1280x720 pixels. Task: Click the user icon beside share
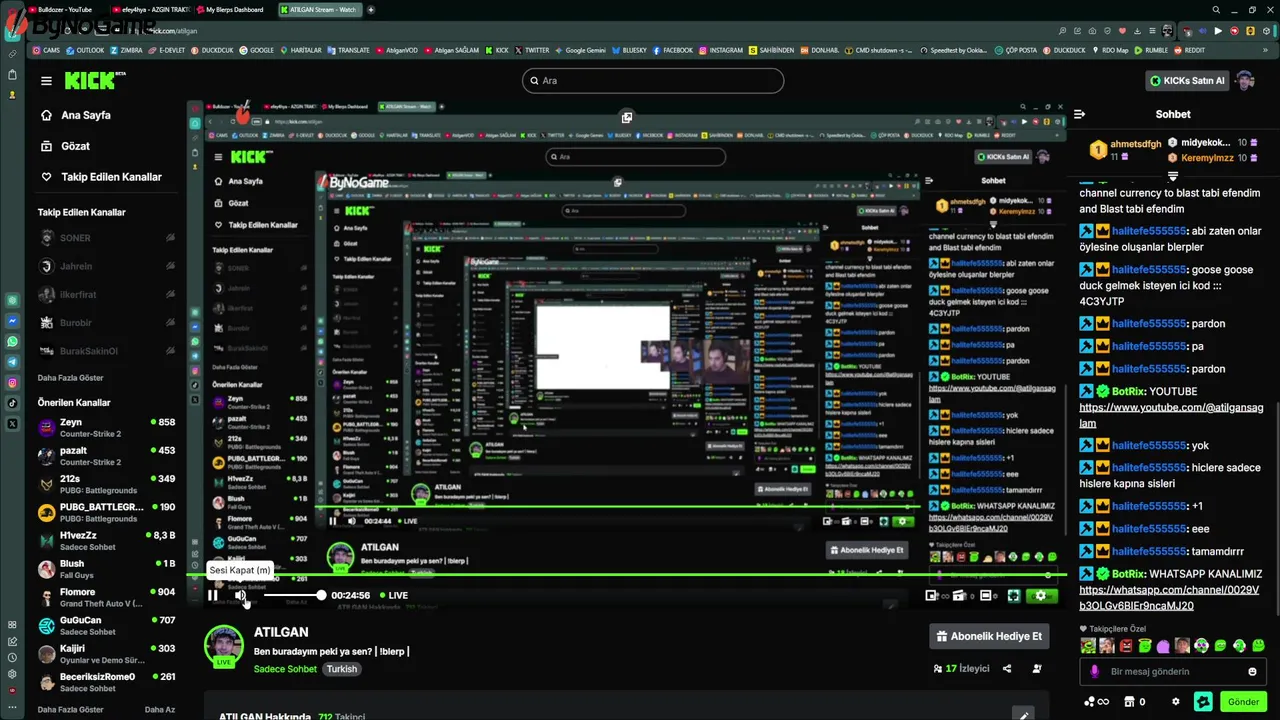tap(1037, 669)
